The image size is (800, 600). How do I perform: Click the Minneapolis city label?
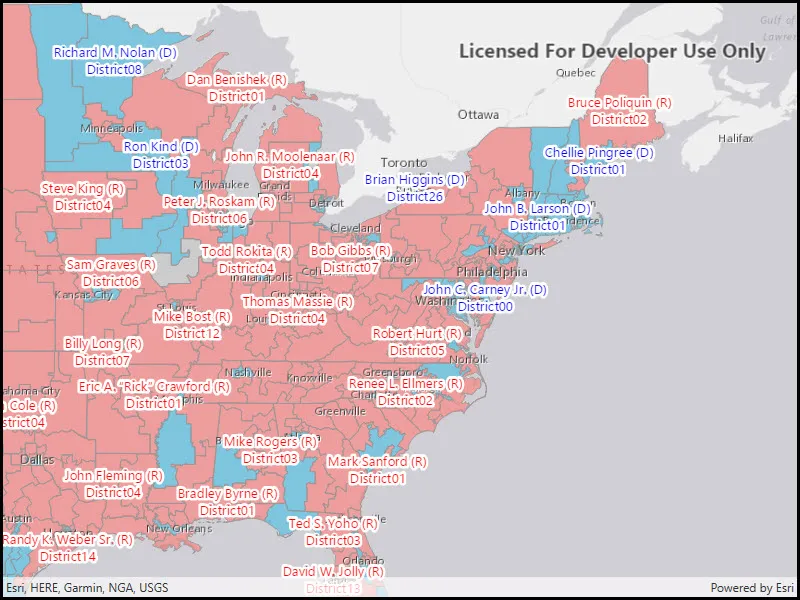(111, 128)
